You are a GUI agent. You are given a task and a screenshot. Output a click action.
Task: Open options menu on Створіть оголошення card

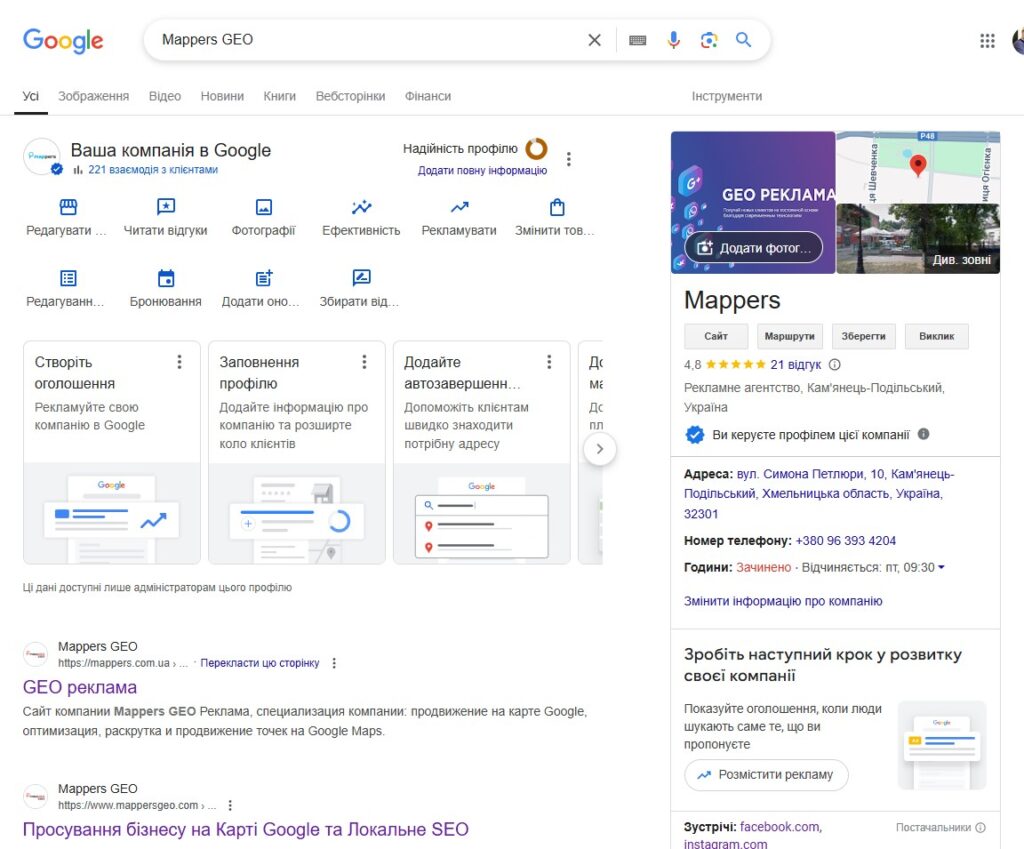(x=180, y=362)
